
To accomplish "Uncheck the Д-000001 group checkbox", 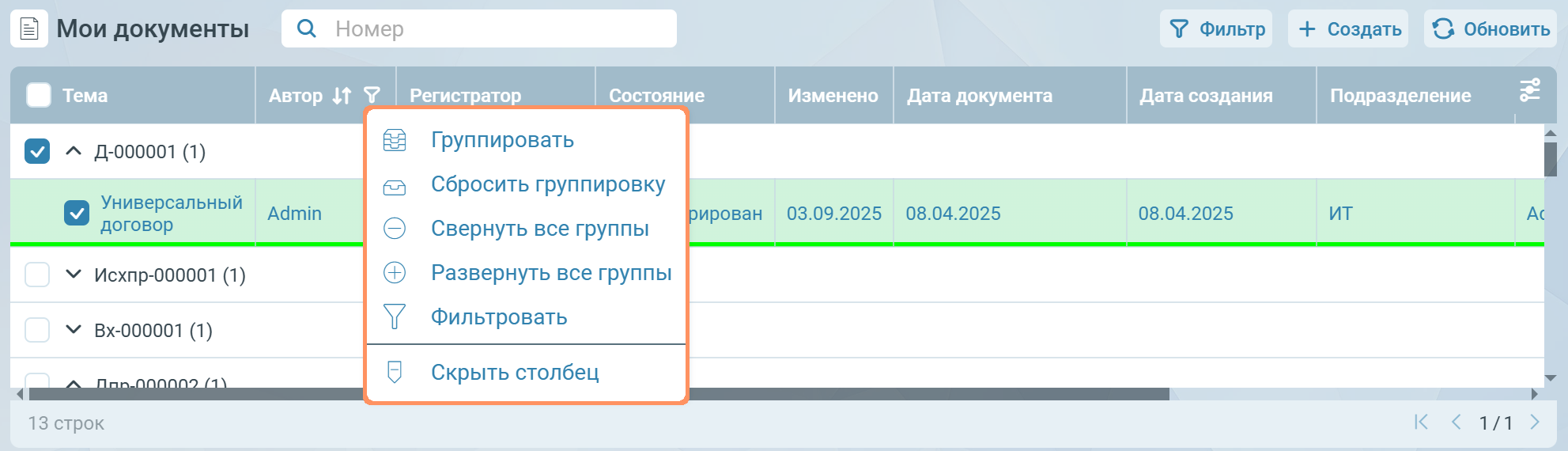I will [x=37, y=151].
